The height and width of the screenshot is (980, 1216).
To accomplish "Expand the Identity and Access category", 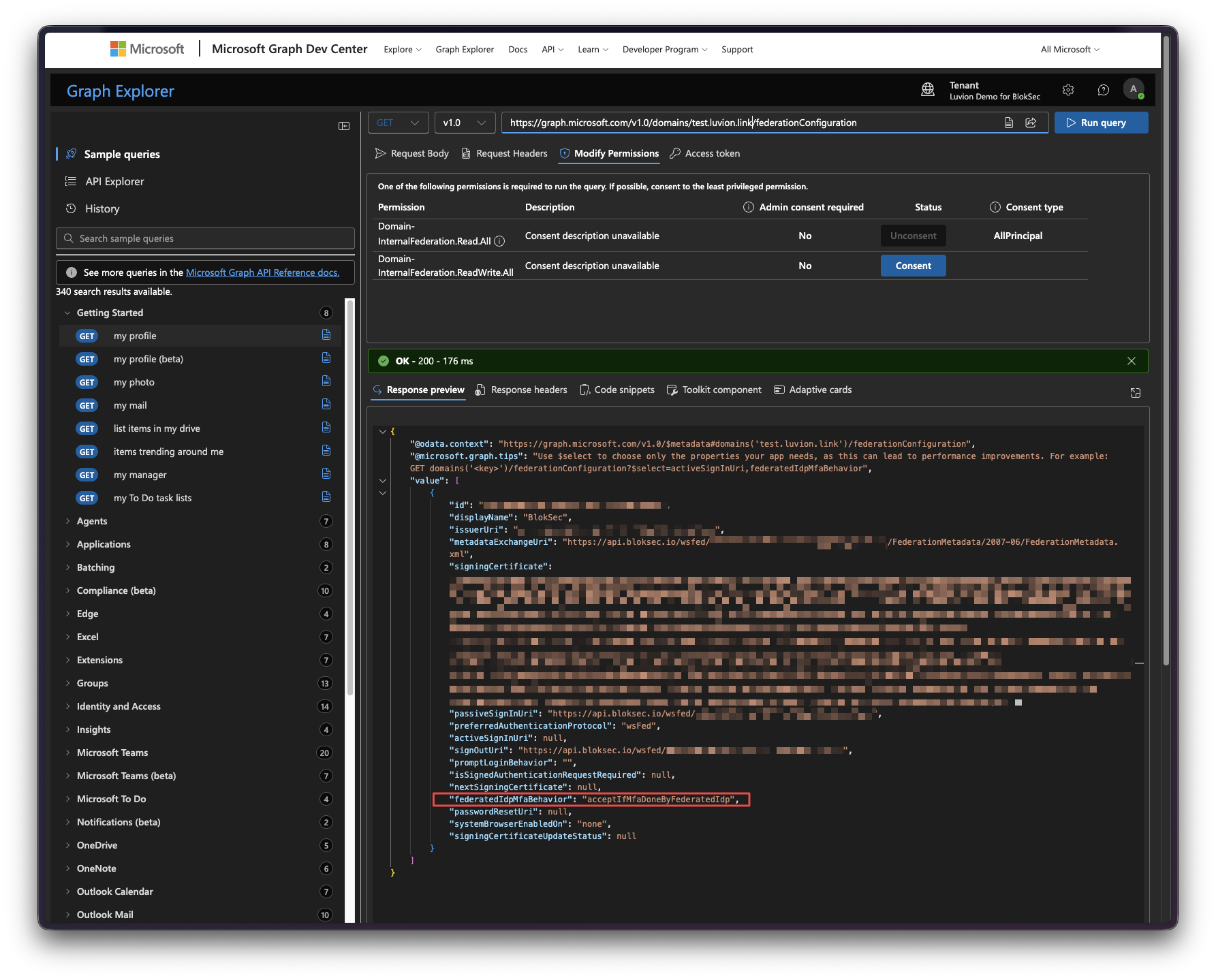I will point(67,706).
